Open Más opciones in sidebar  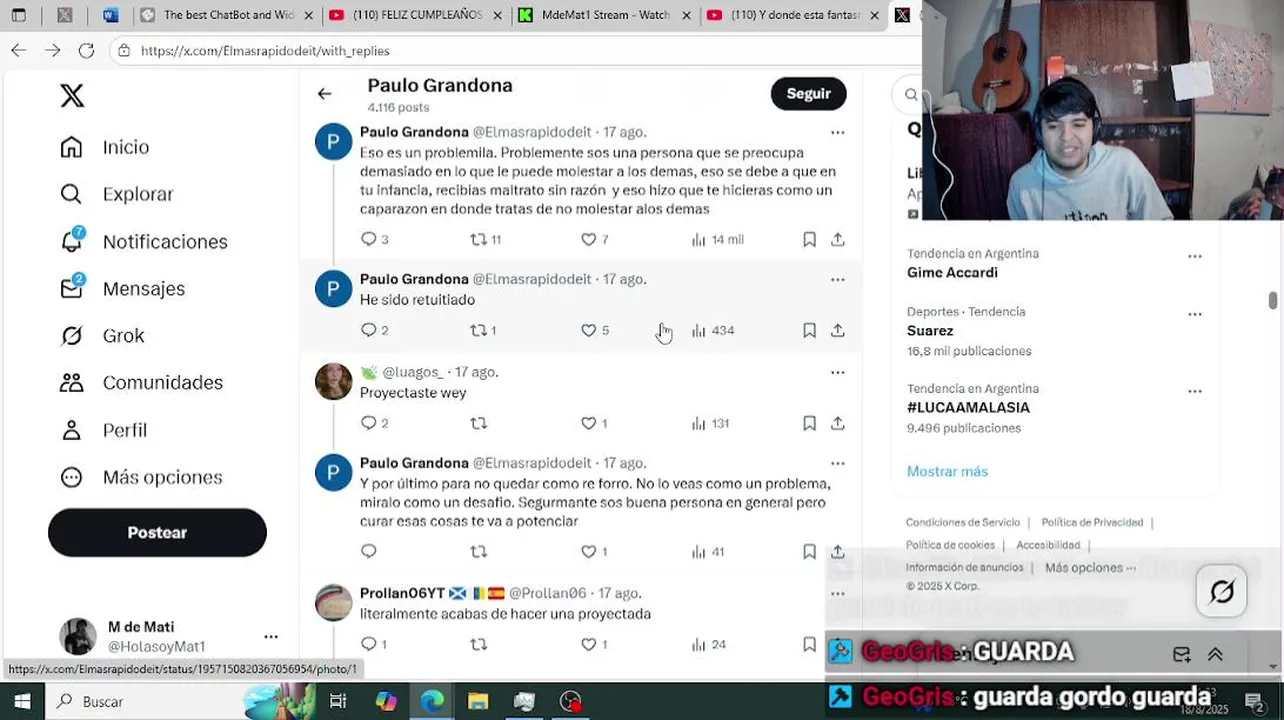point(141,477)
